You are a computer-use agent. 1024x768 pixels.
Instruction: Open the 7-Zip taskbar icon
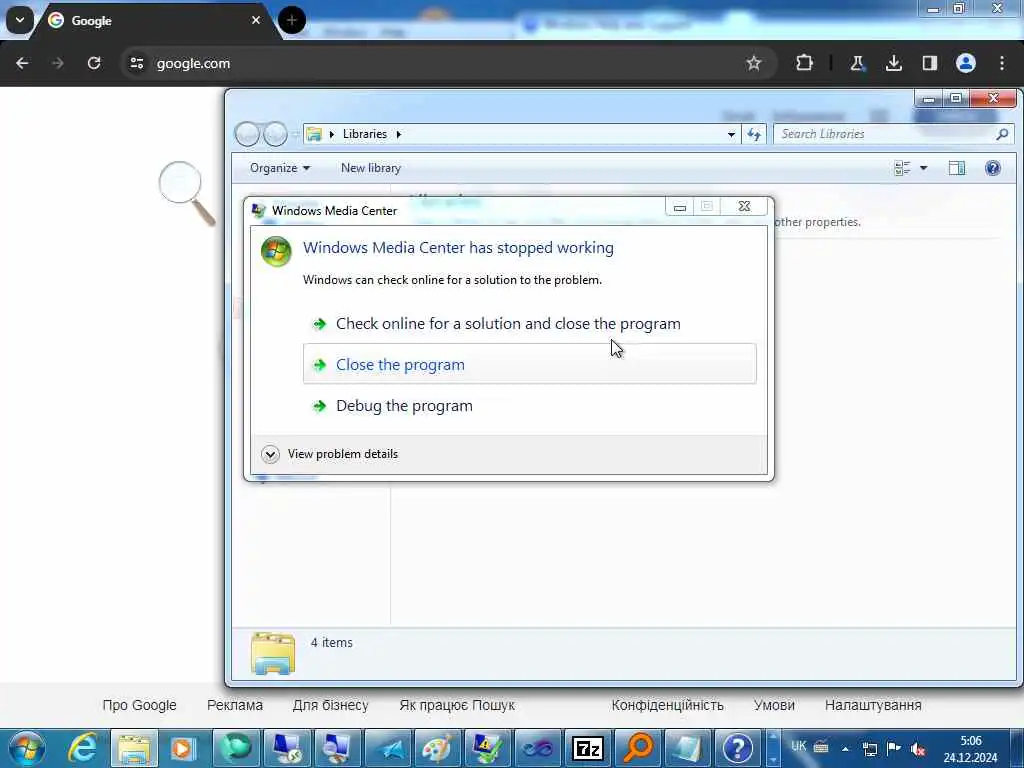588,748
